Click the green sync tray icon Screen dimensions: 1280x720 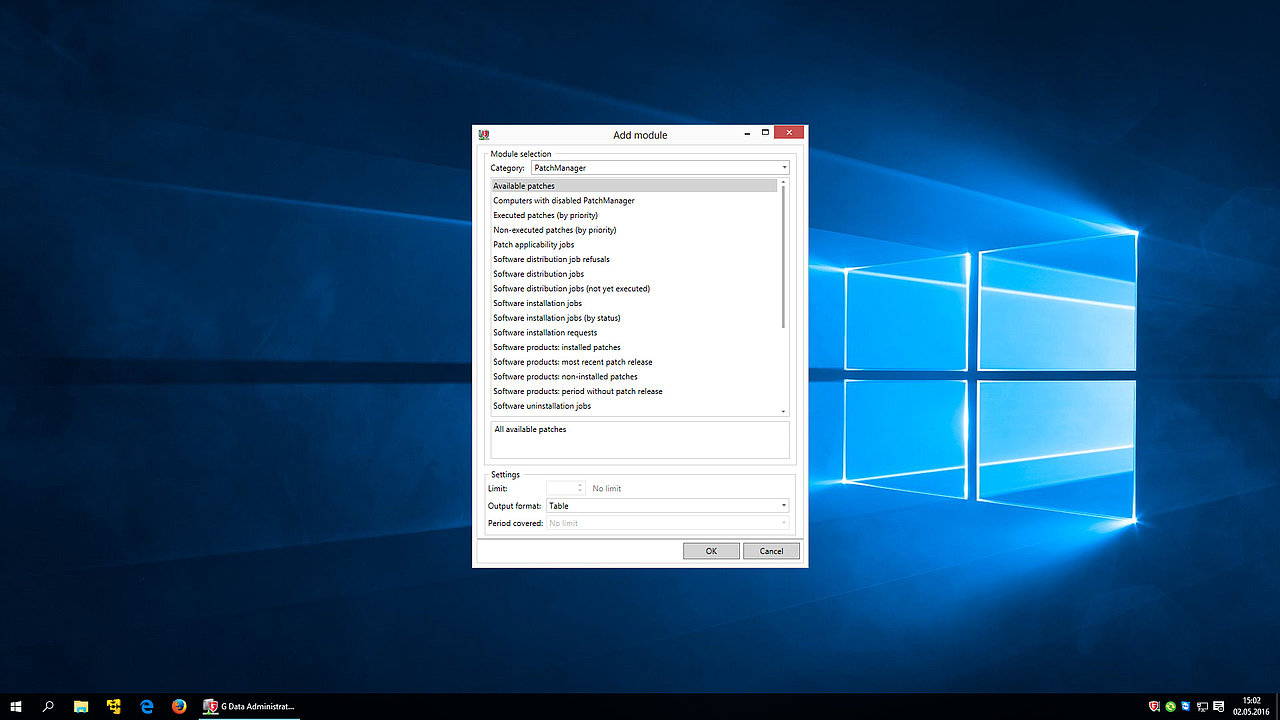pyautogui.click(x=1171, y=706)
